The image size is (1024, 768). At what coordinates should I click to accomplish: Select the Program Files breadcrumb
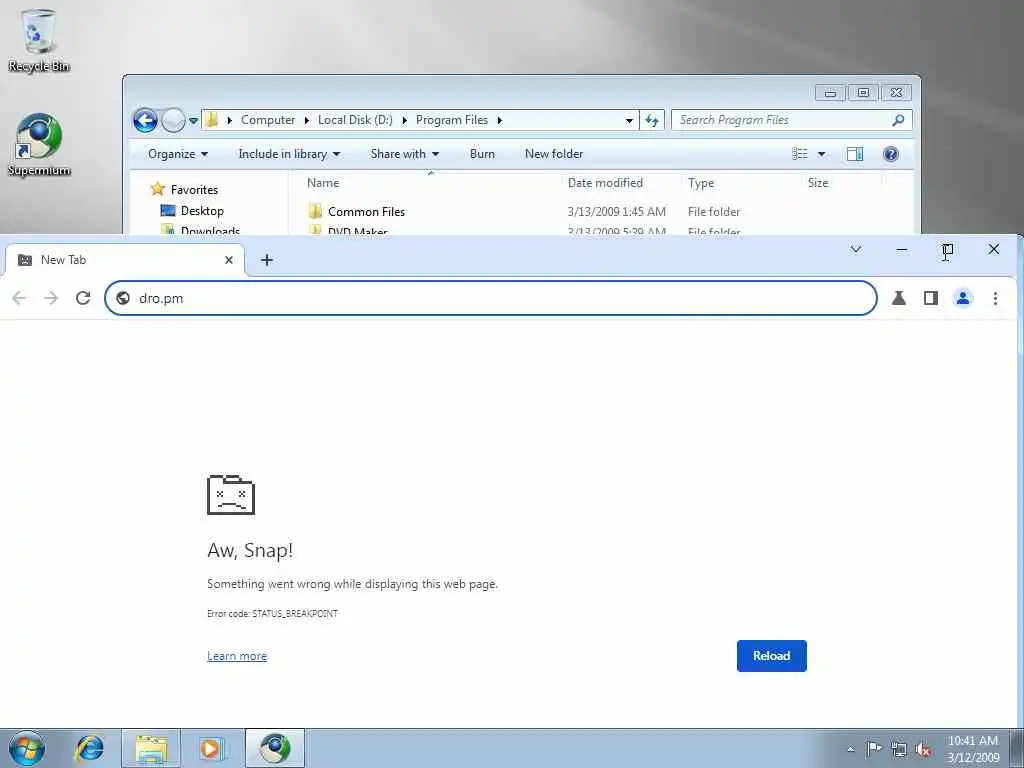pos(452,120)
